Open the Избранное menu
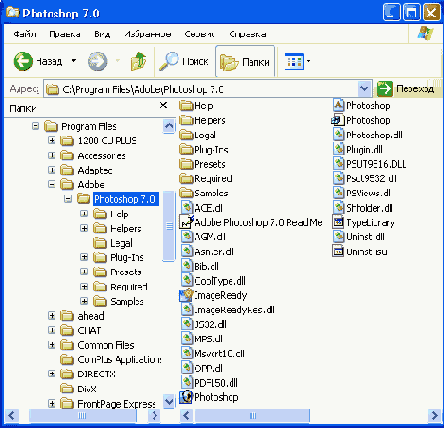444x428 pixels. (148, 34)
